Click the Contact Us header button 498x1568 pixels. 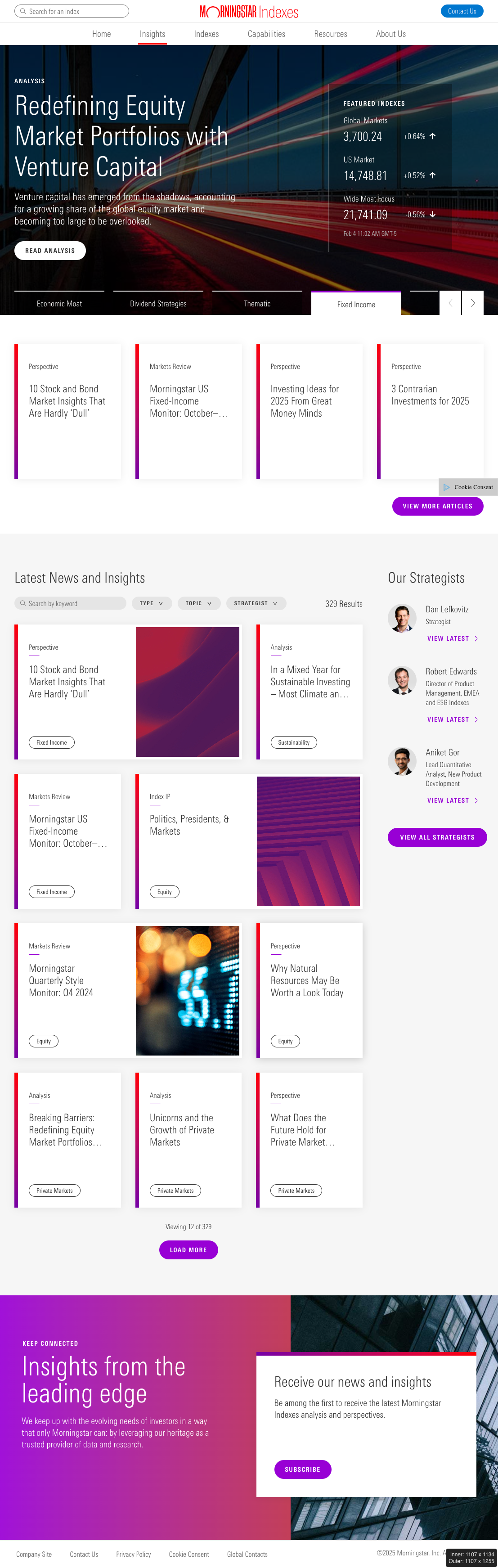[462, 11]
